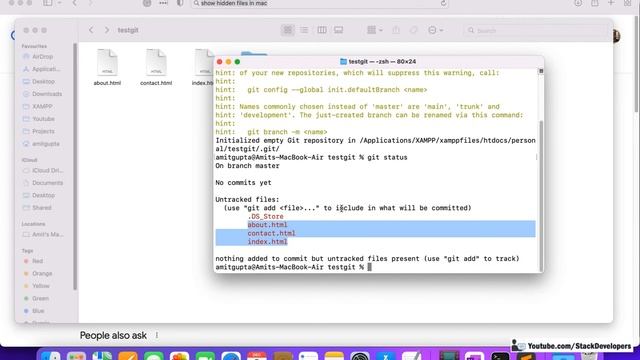640x360 pixels.
Task: Open Finder action menu dropdown
Action: (x=435, y=30)
